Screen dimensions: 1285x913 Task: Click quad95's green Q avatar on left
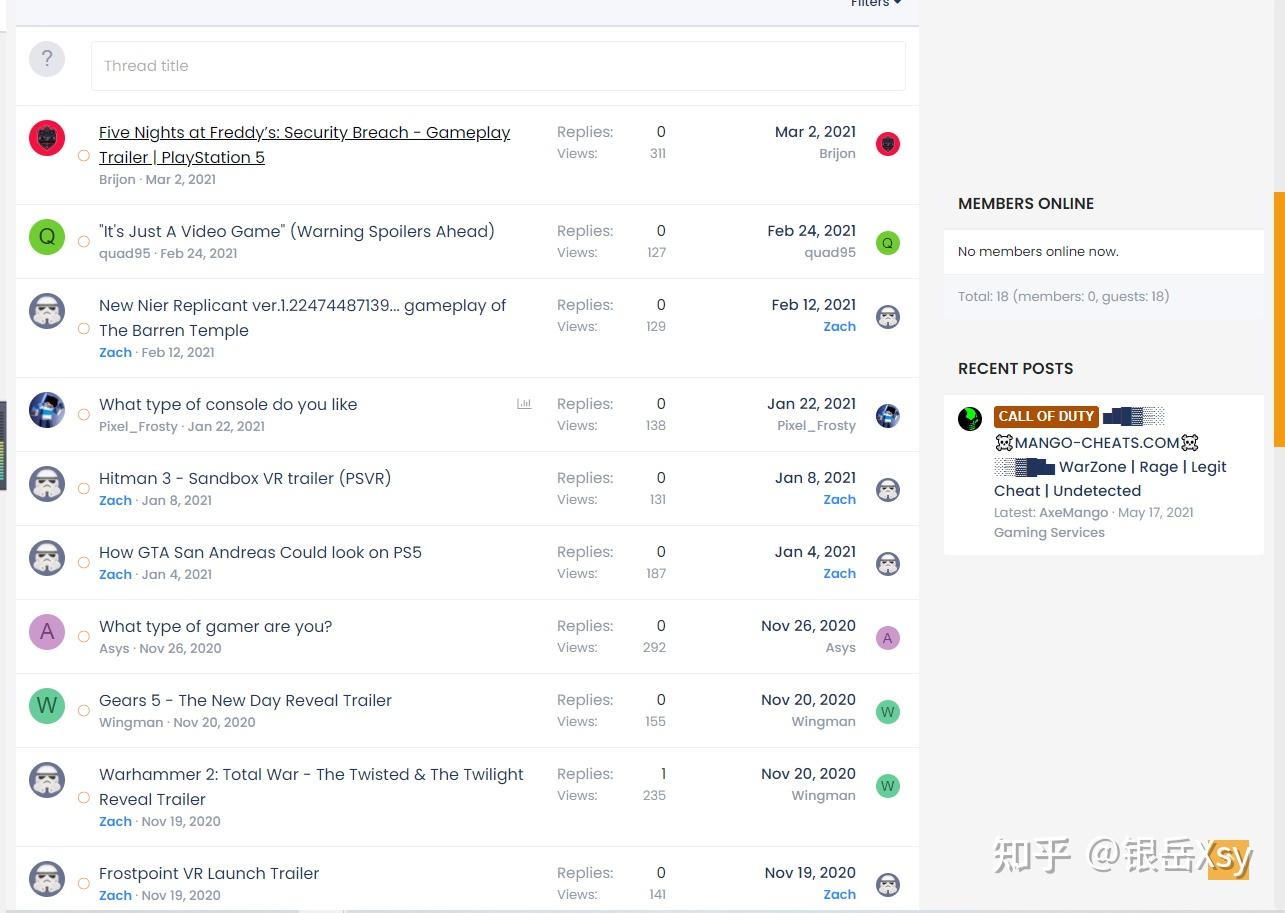point(47,237)
